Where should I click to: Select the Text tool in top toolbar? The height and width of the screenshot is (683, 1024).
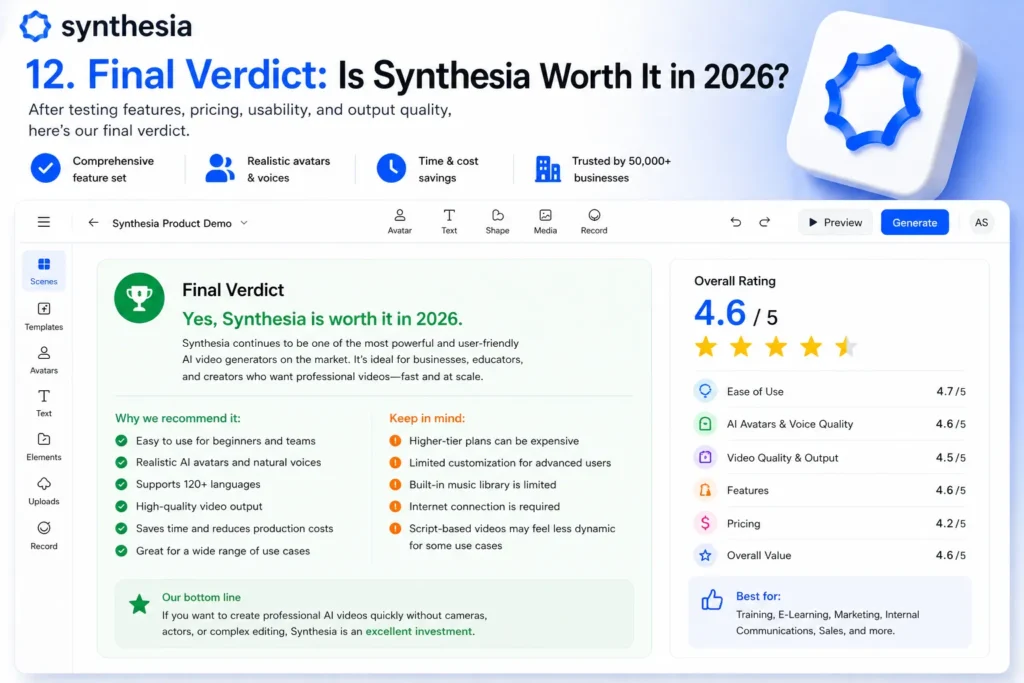point(449,221)
